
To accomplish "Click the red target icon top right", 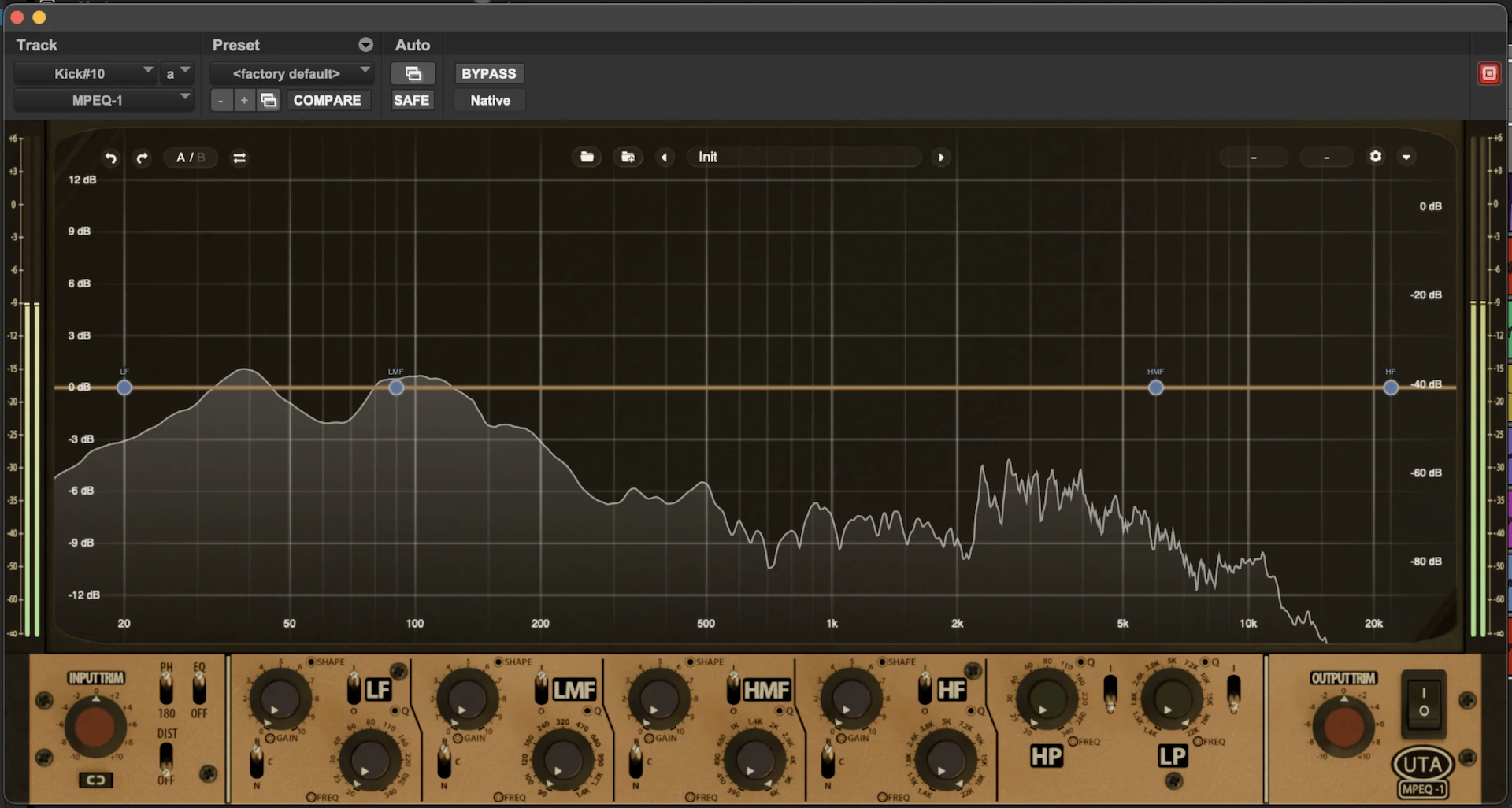I will (x=1488, y=73).
